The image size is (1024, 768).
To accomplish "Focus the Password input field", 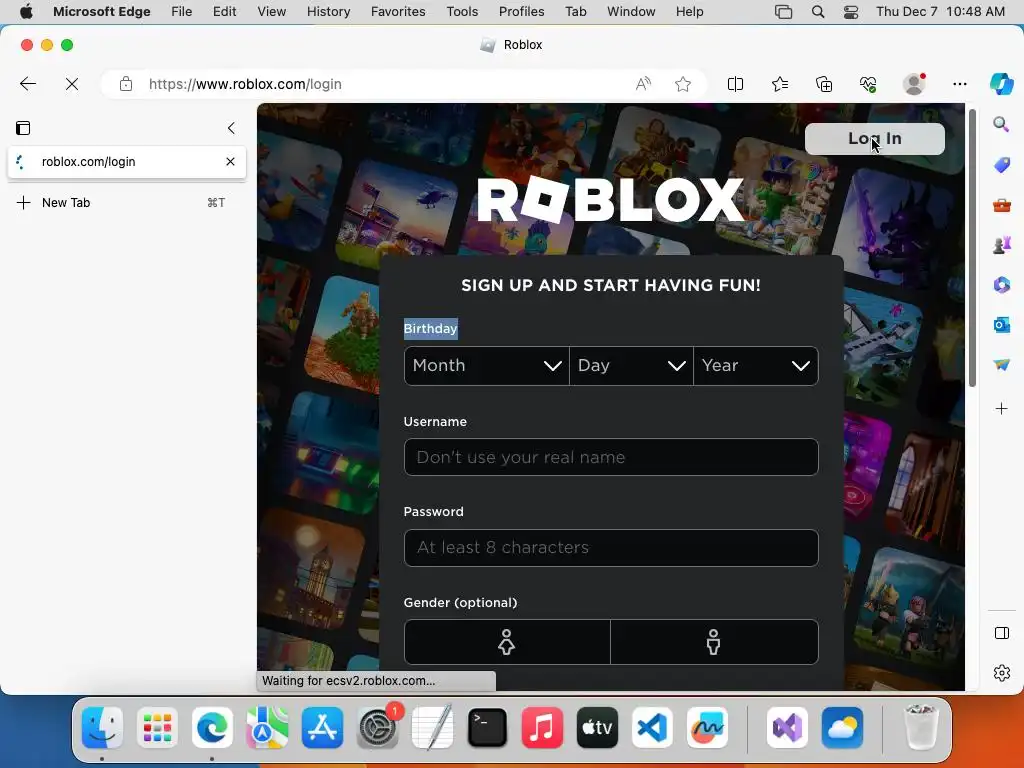I will pos(611,547).
